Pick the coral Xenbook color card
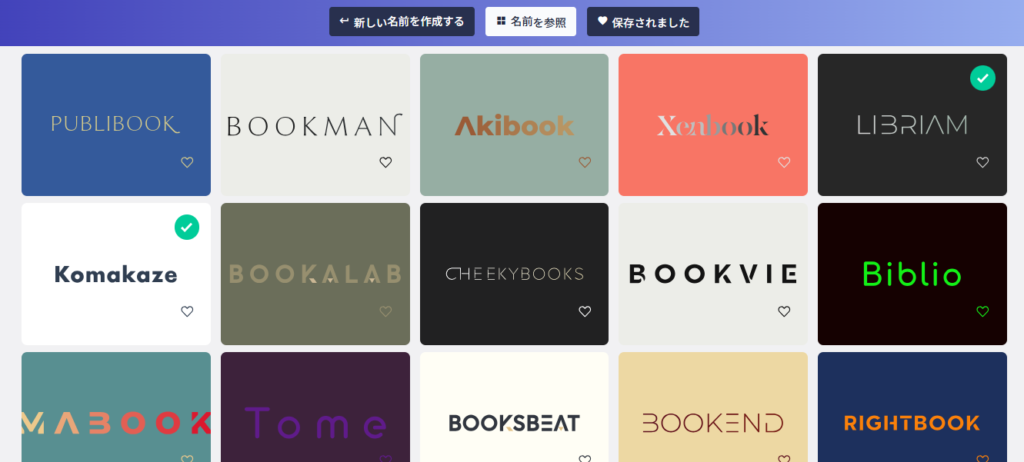This screenshot has width=1024, height=462. (713, 125)
